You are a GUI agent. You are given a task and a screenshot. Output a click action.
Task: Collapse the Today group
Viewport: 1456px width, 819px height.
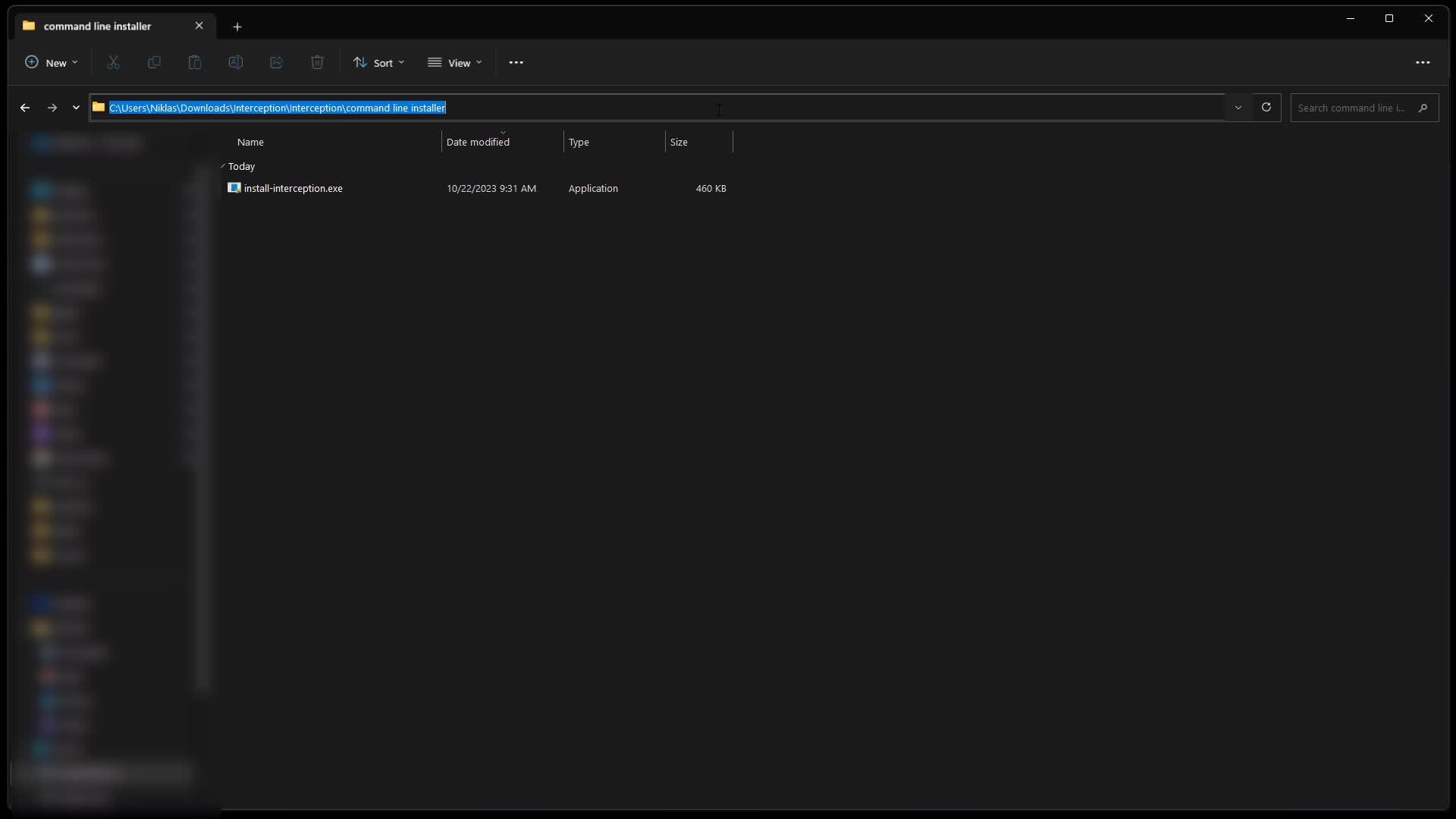point(223,166)
